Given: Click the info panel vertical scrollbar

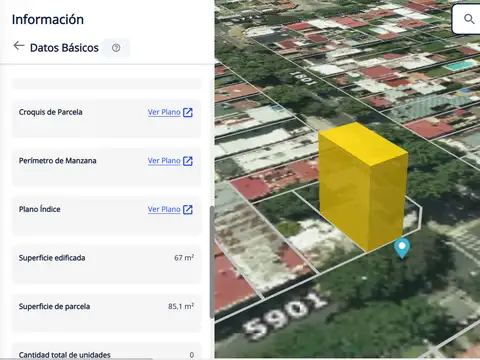Looking at the screenshot, I should coord(212,262).
